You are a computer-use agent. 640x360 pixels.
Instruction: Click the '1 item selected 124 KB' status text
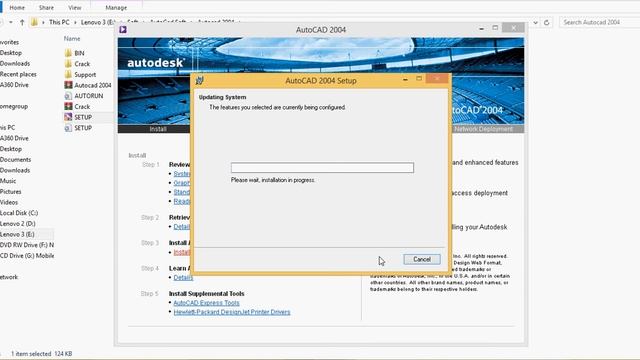pyautogui.click(x=41, y=353)
